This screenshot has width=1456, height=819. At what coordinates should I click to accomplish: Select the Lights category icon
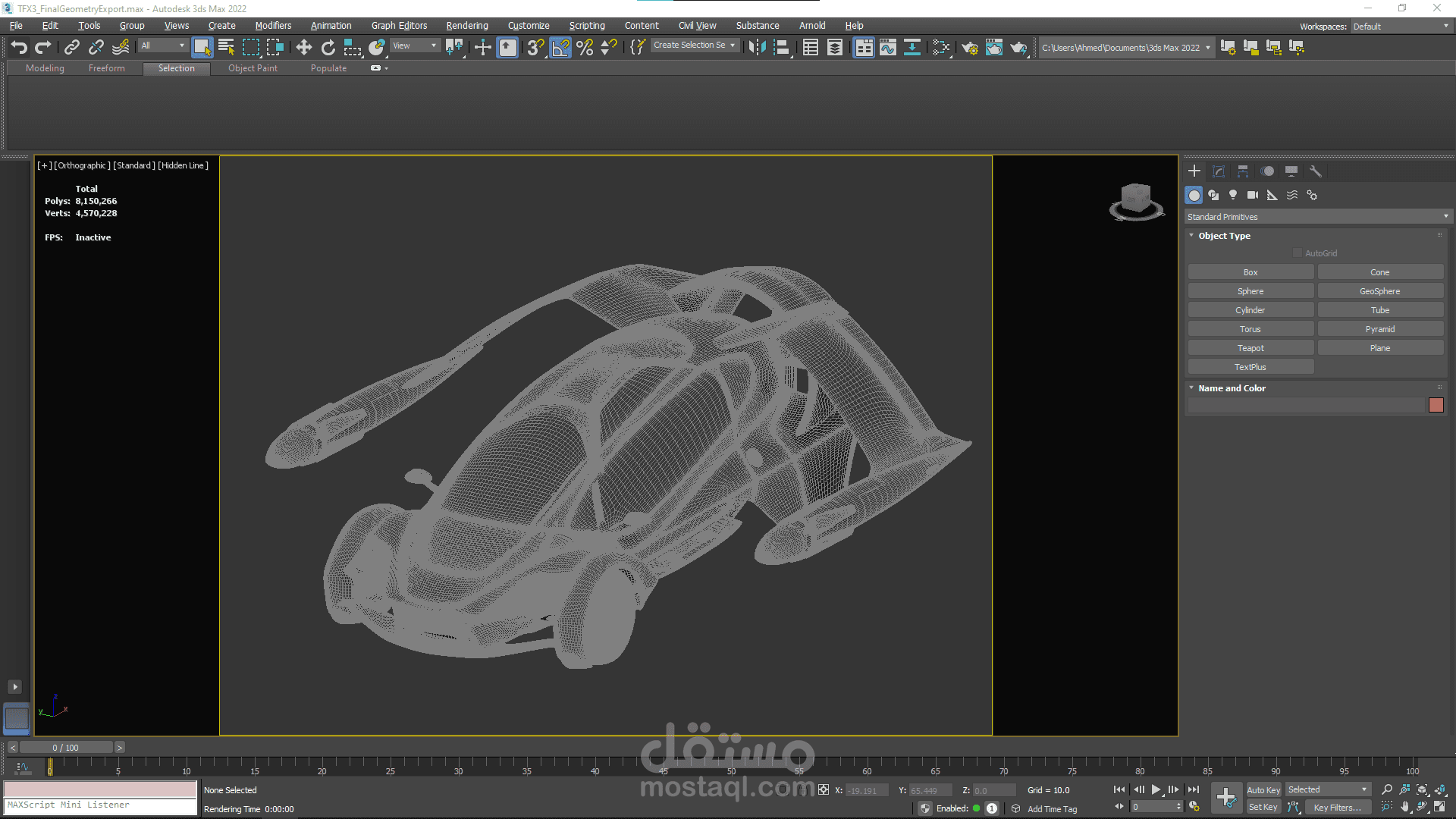click(1233, 195)
